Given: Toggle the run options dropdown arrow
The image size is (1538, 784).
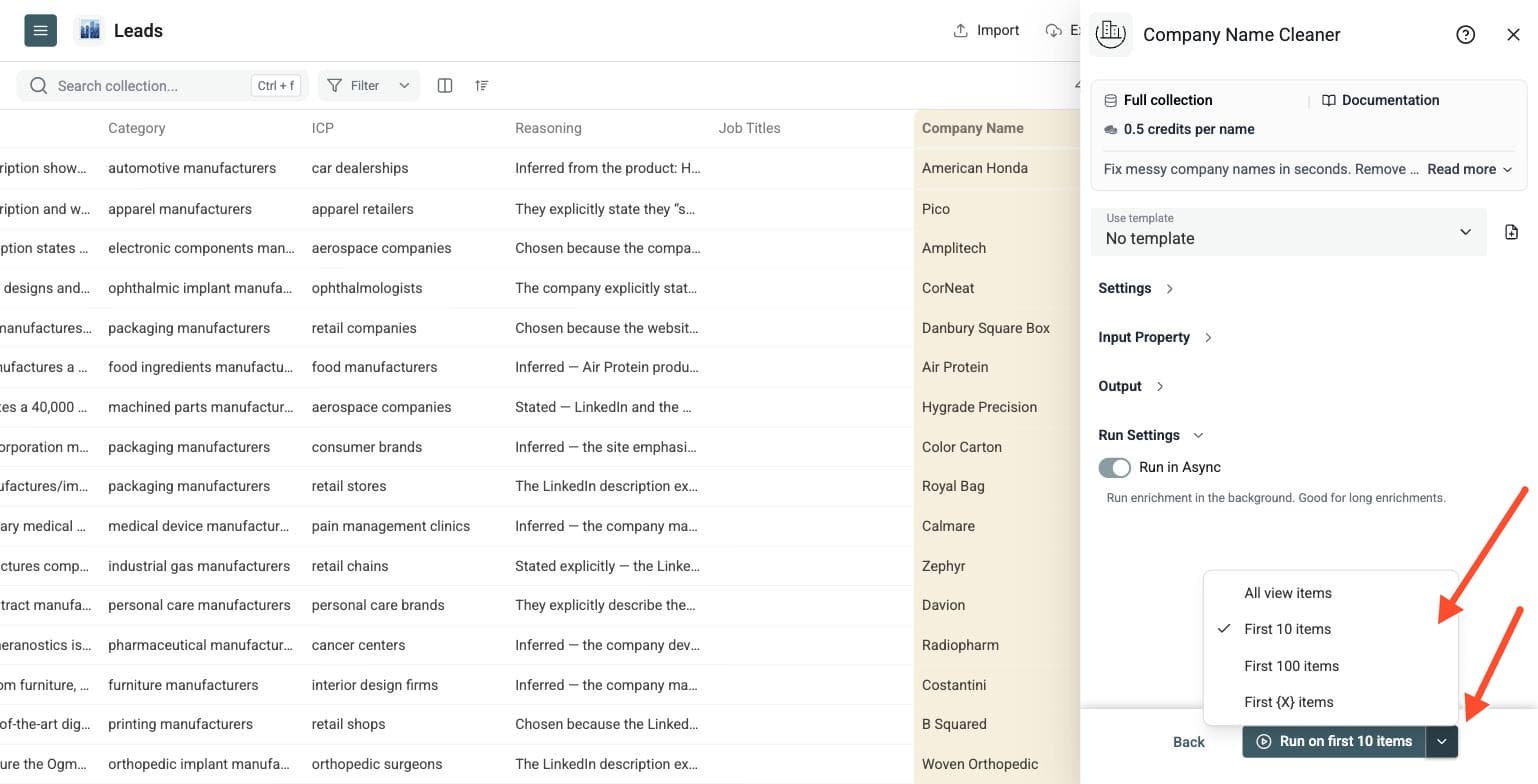Looking at the screenshot, I should pyautogui.click(x=1441, y=742).
